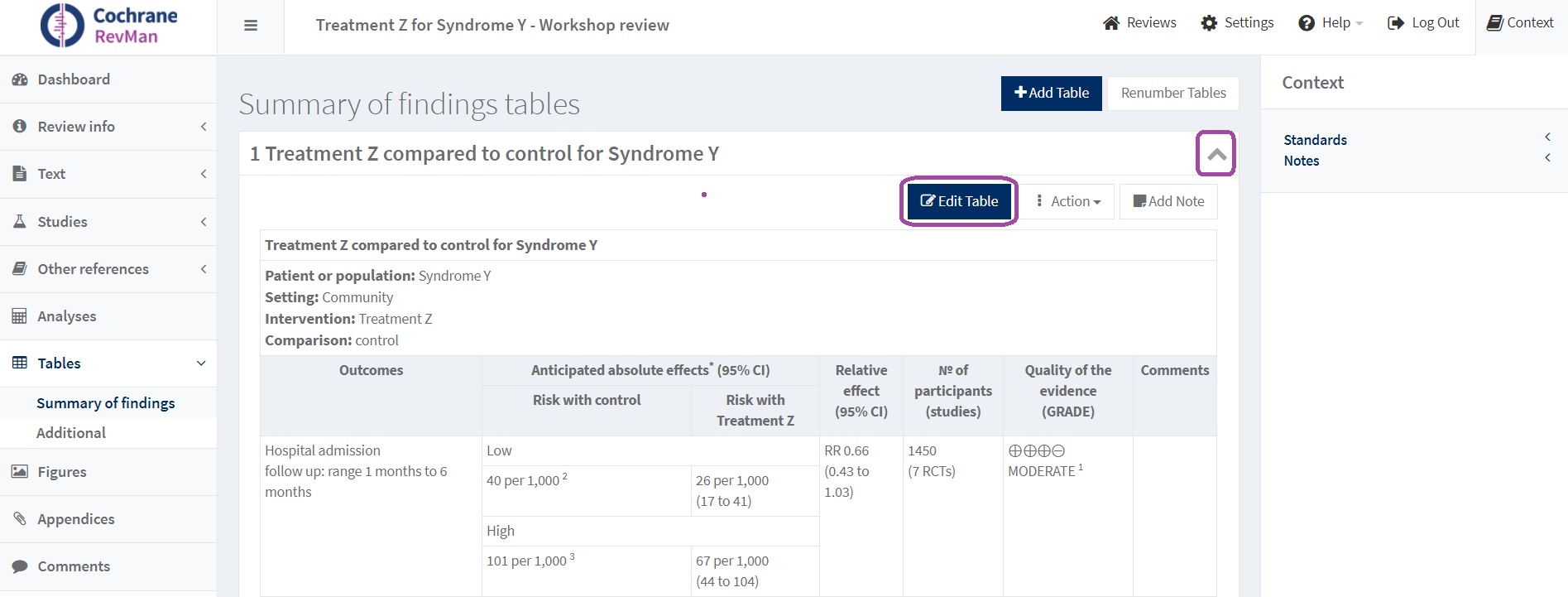The image size is (1568, 597).
Task: Open Dashboard from the sidebar
Action: (x=74, y=79)
